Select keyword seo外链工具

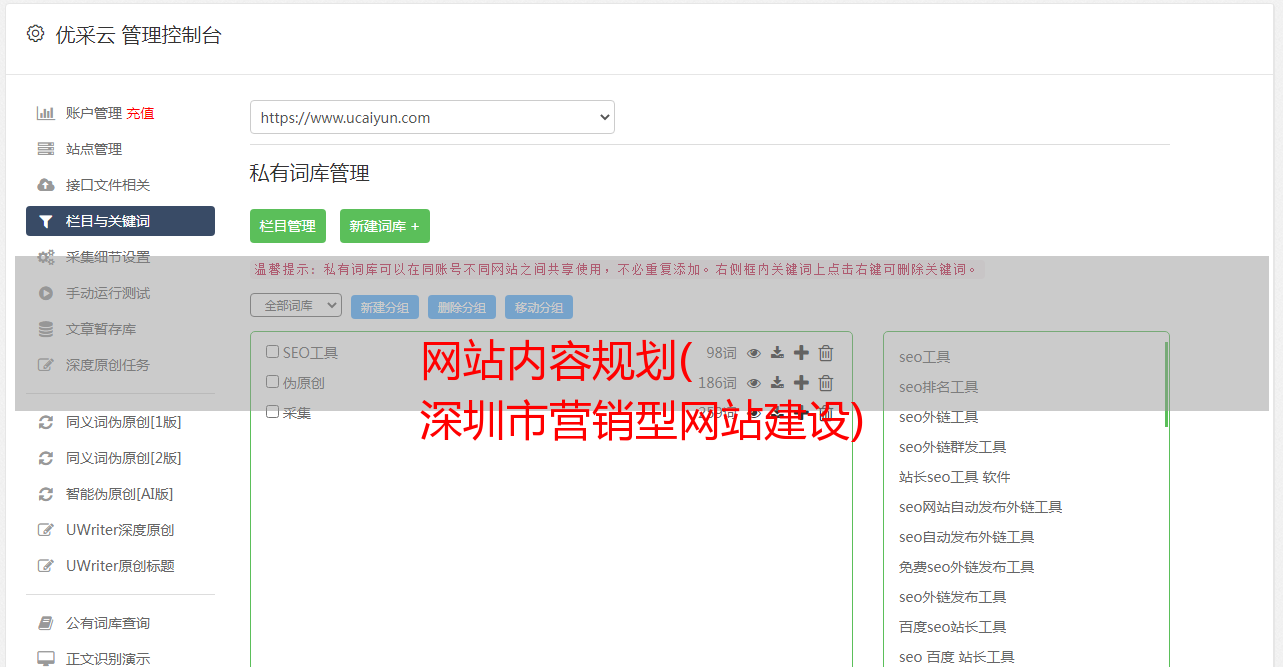click(x=938, y=417)
